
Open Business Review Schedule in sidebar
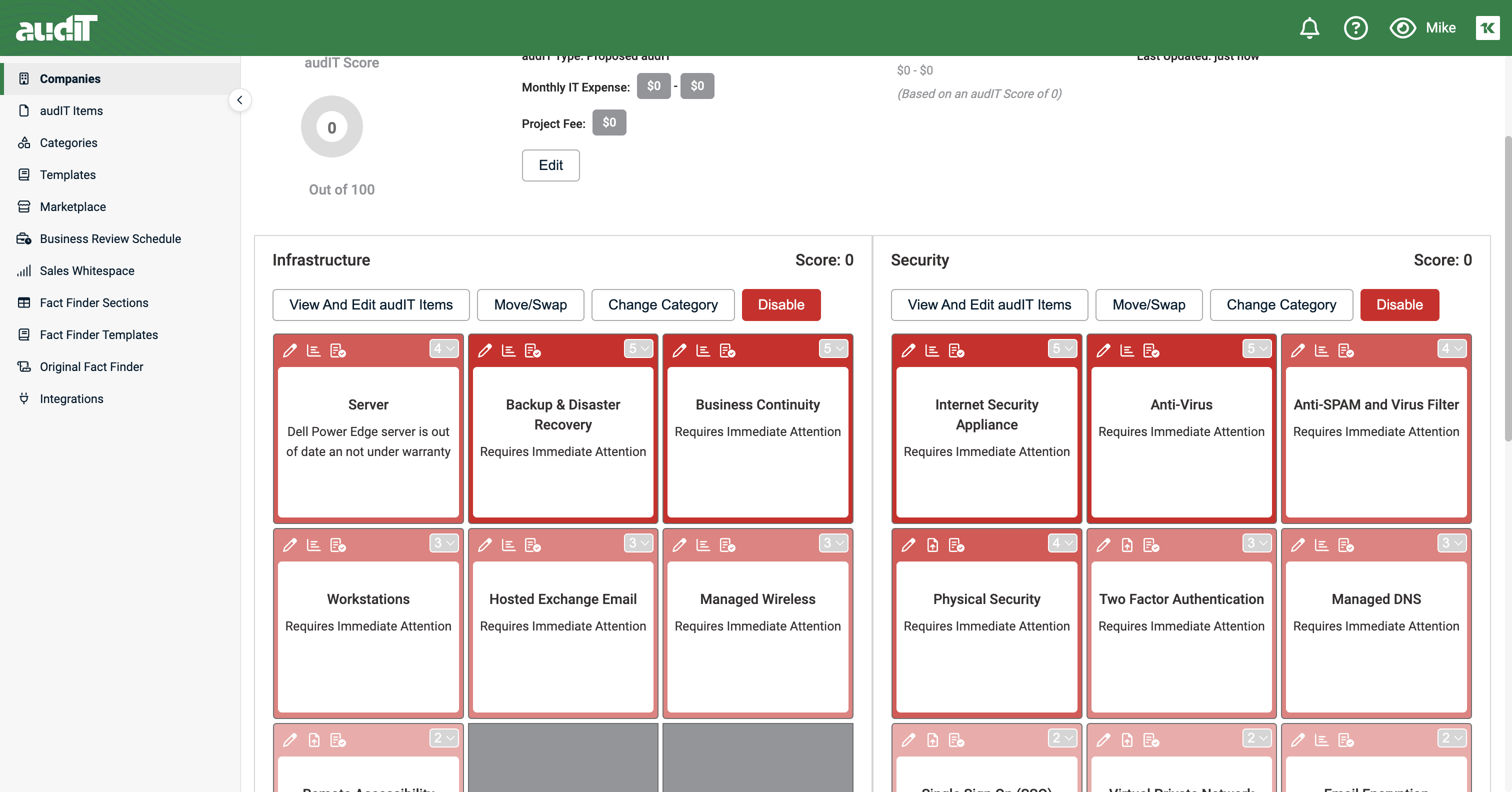tap(120, 238)
